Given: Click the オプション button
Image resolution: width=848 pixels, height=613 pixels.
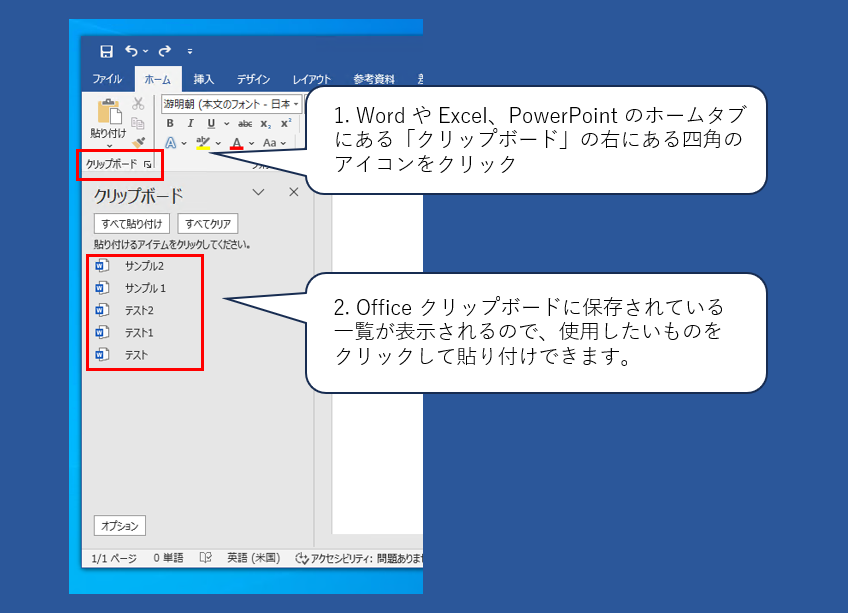Looking at the screenshot, I should [120, 525].
